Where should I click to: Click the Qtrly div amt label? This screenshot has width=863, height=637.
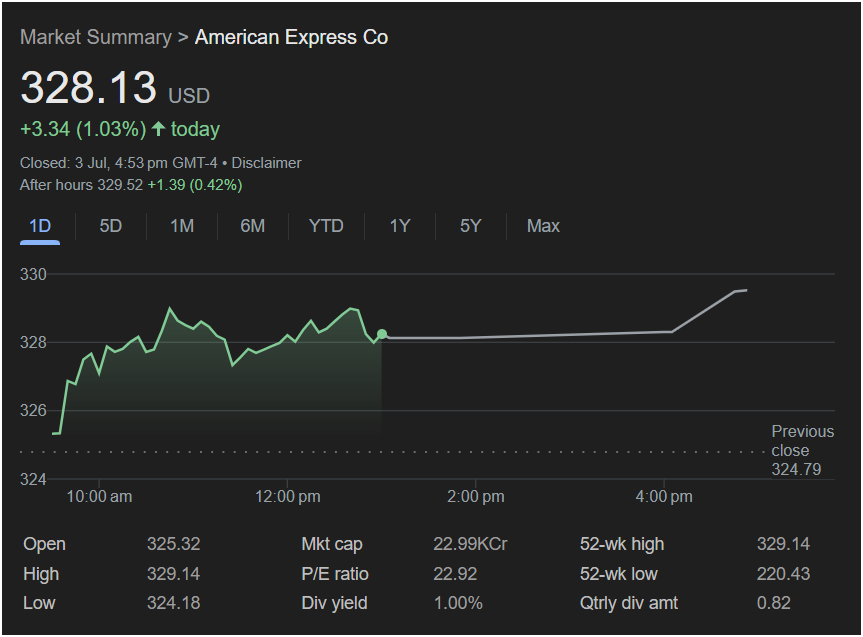point(629,603)
